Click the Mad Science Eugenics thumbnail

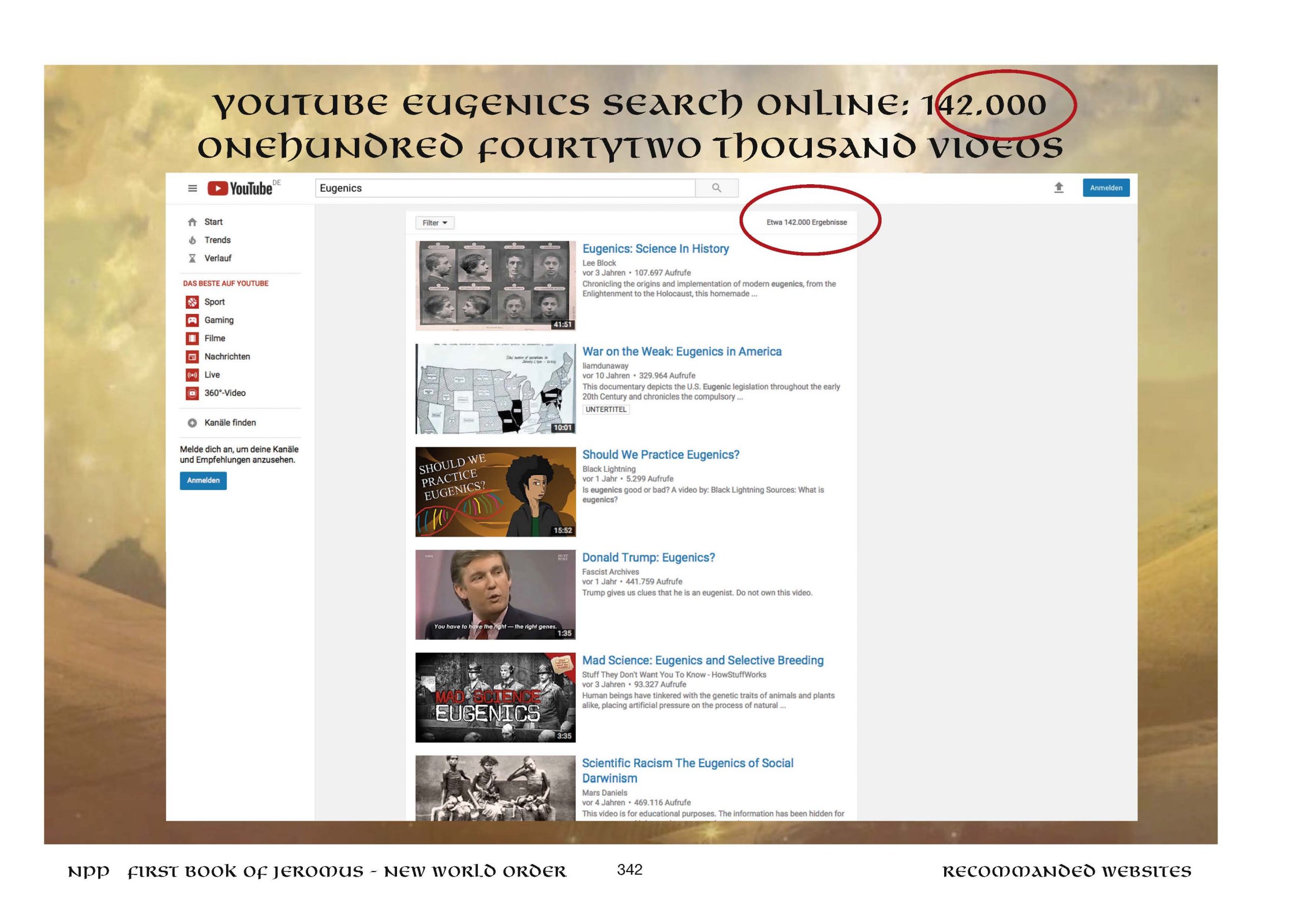(x=495, y=697)
